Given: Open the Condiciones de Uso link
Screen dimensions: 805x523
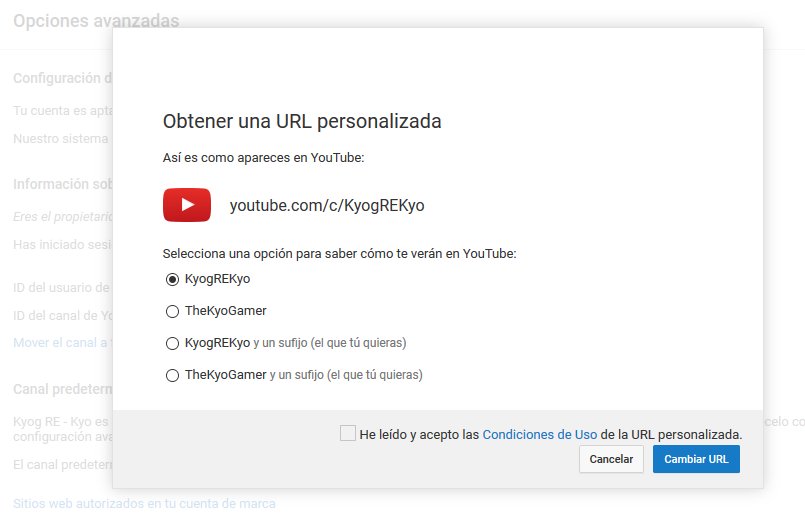Looking at the screenshot, I should click(x=540, y=435).
